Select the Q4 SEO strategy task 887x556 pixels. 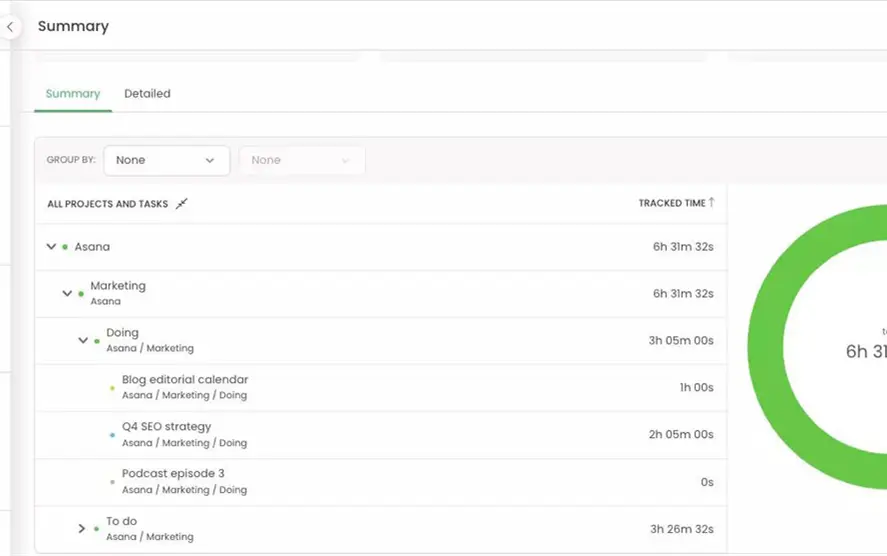click(166, 427)
